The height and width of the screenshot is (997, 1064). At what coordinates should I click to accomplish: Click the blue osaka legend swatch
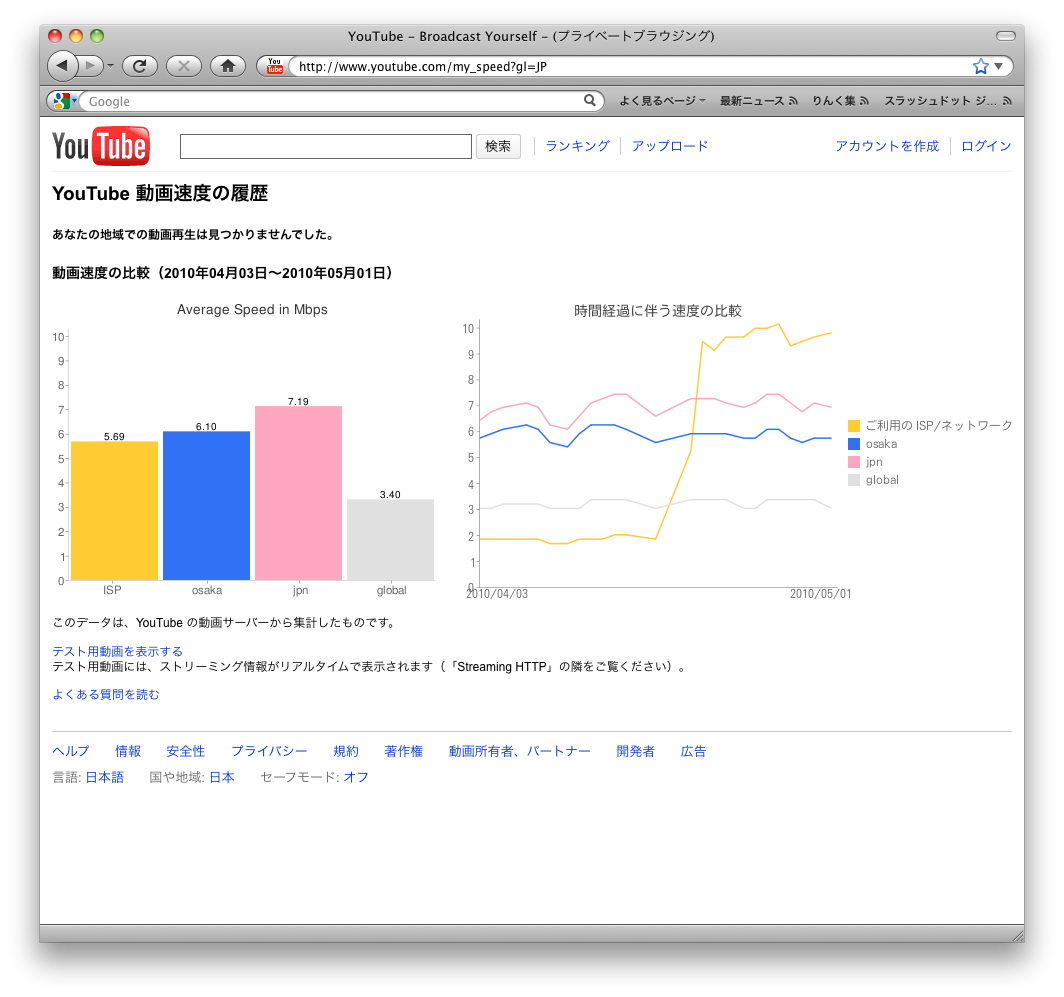click(854, 444)
